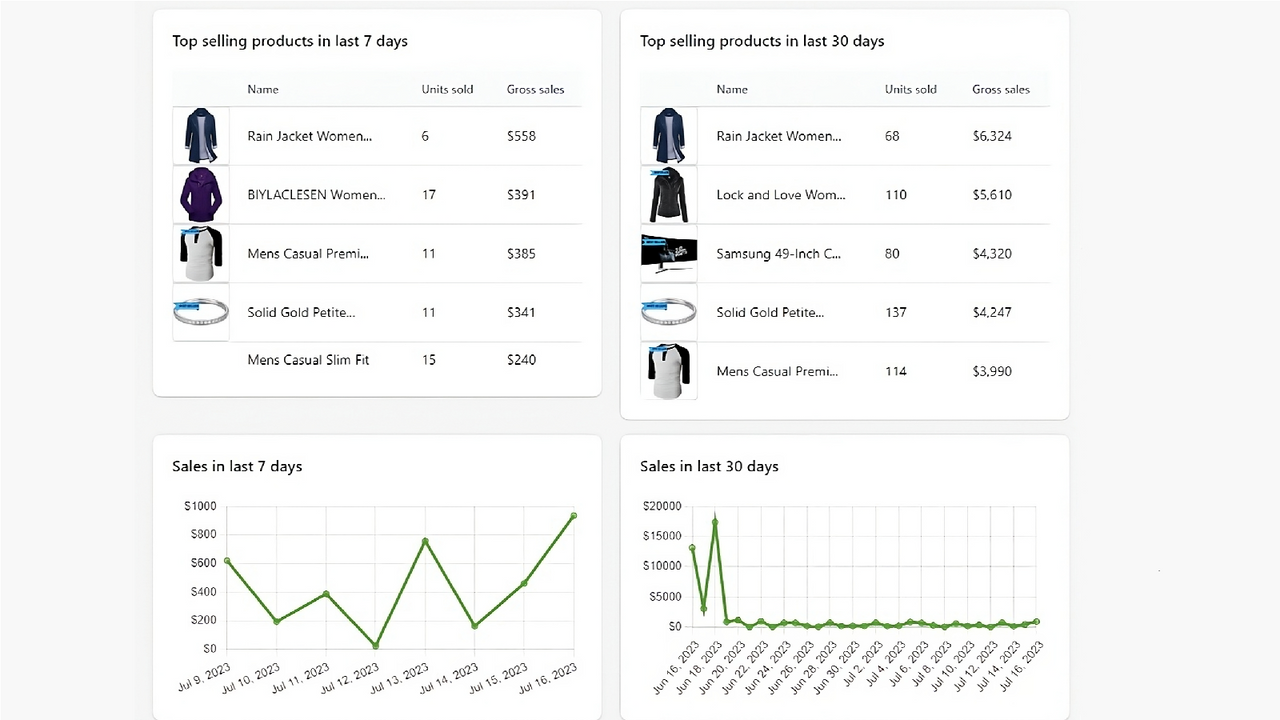1280x720 pixels.
Task: Click Jun 16 first point on 30 days chart
Action: 692,548
